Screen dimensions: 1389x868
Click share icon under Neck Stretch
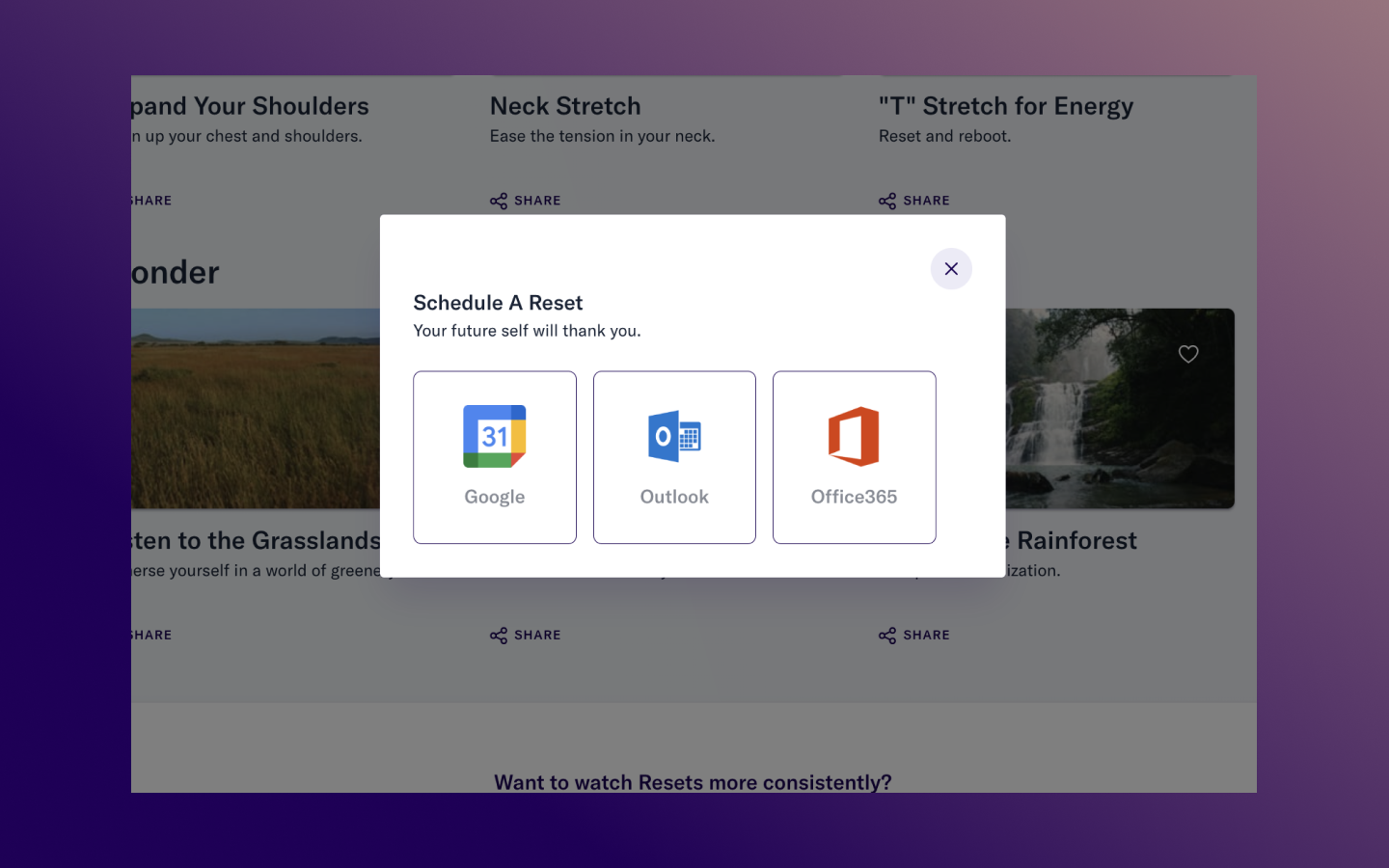[499, 201]
